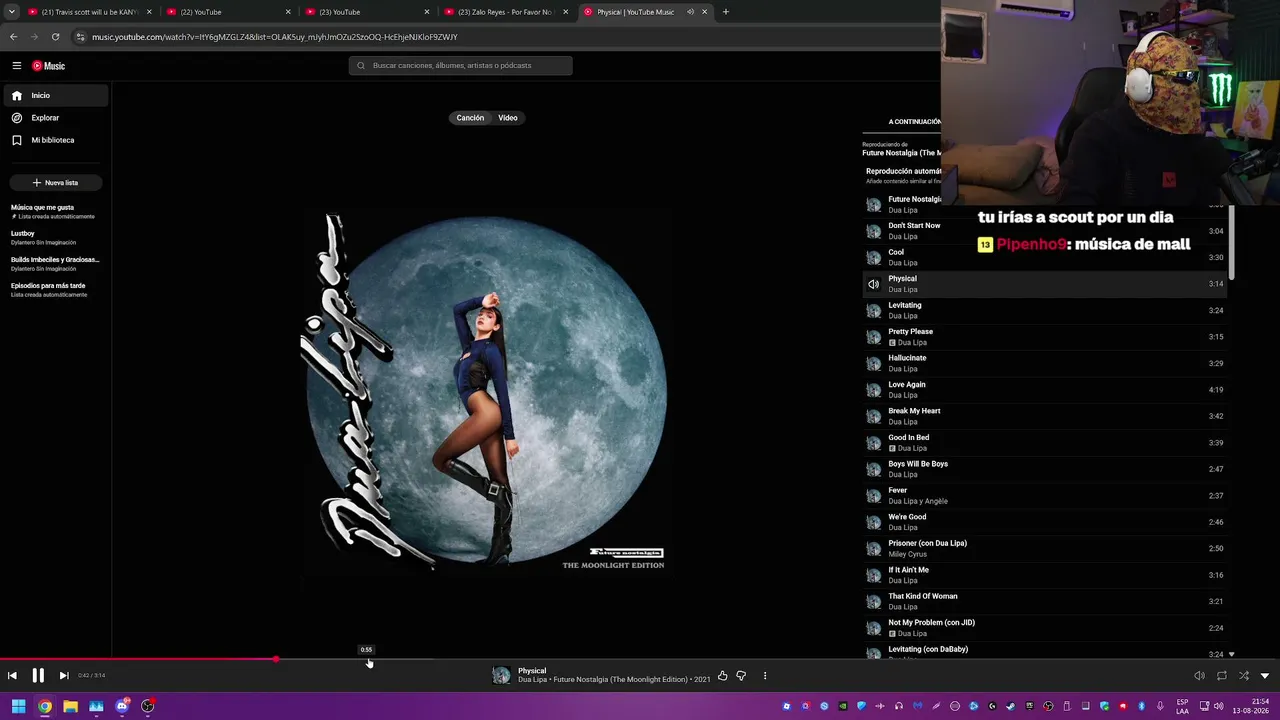
Task: Open Explorar in the sidebar
Action: pos(56,118)
